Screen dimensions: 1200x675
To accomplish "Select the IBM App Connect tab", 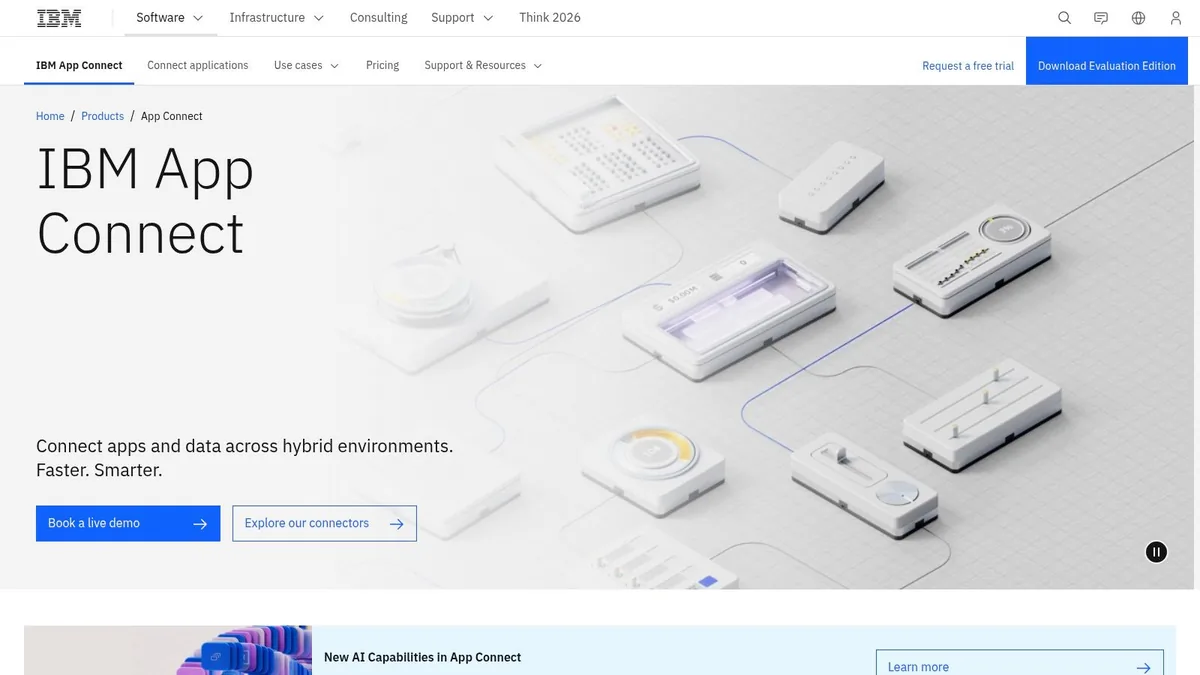I will (x=79, y=65).
